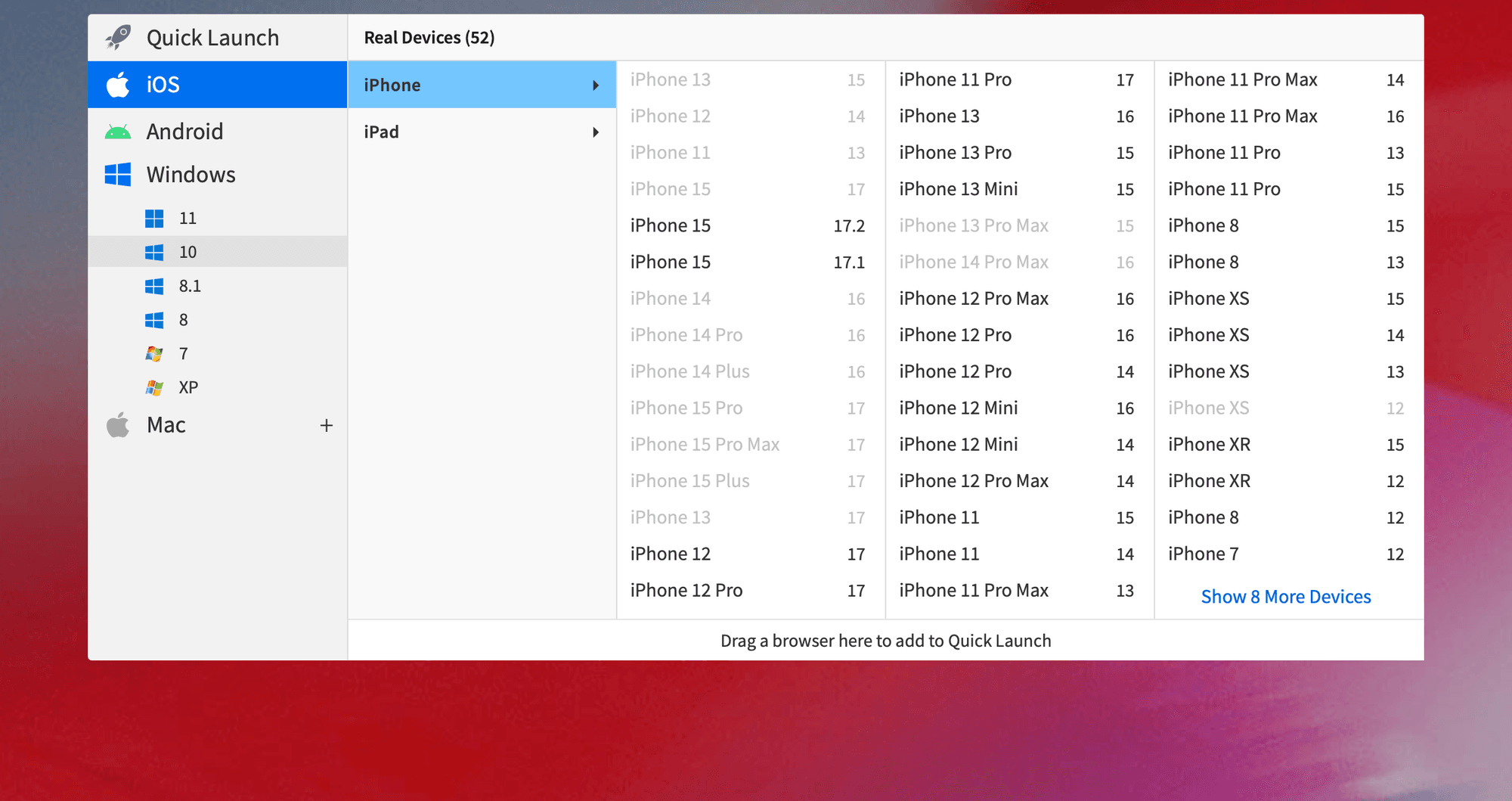Select iPhone 8 with iOS 12
The height and width of the screenshot is (801, 1512).
(1289, 517)
